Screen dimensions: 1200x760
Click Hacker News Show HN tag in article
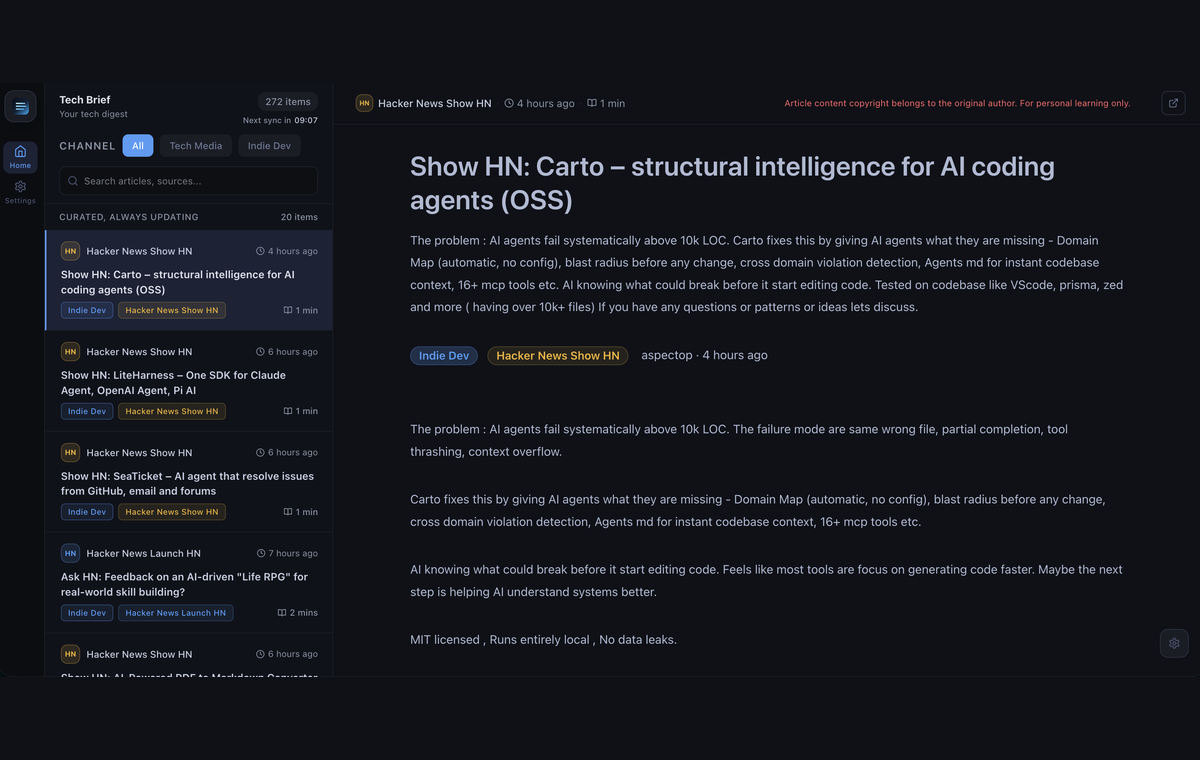(x=558, y=355)
